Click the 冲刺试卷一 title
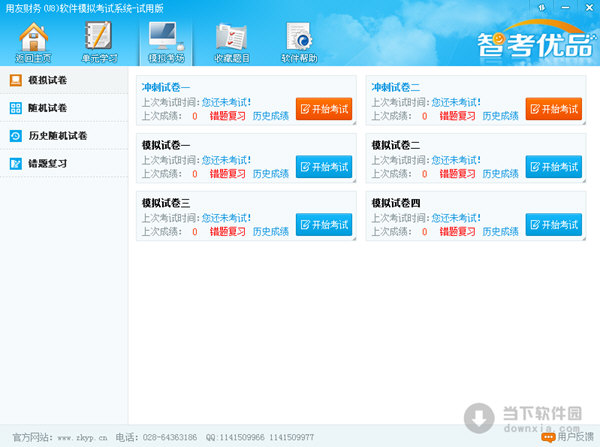 point(166,87)
